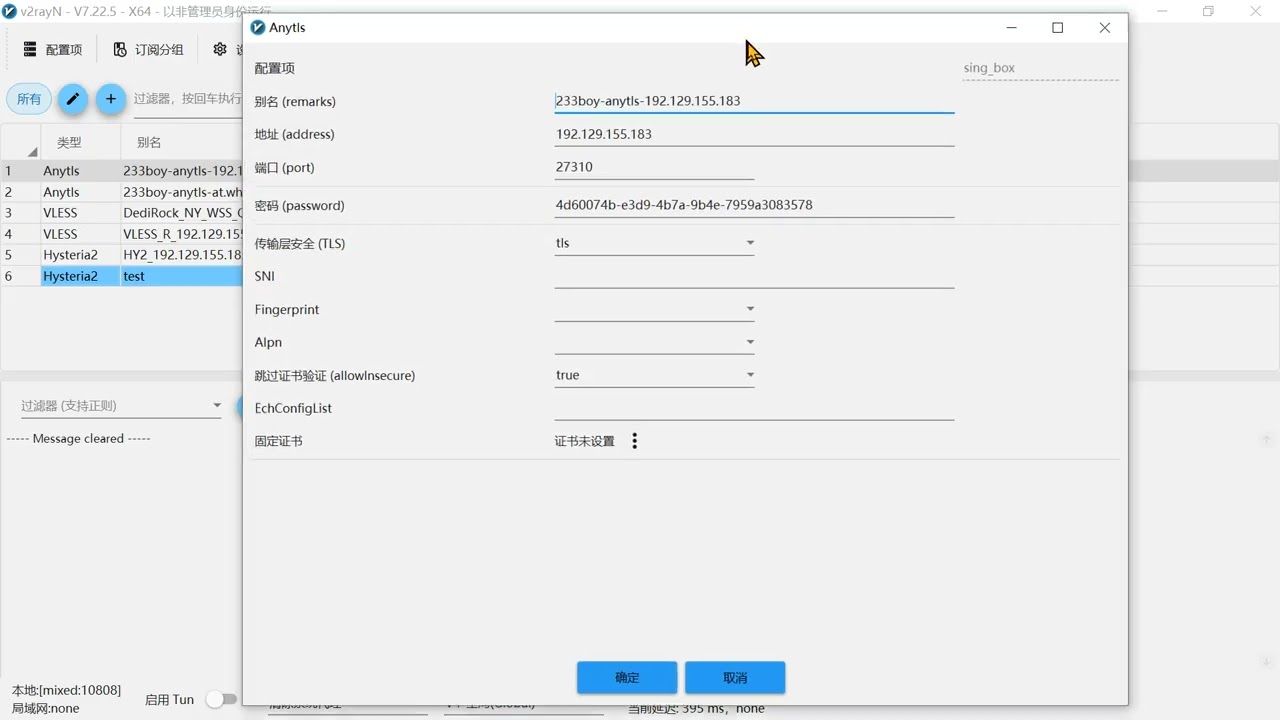Viewport: 1280px width, 720px height.
Task: Click the 别名 column header
Action: [x=181, y=142]
